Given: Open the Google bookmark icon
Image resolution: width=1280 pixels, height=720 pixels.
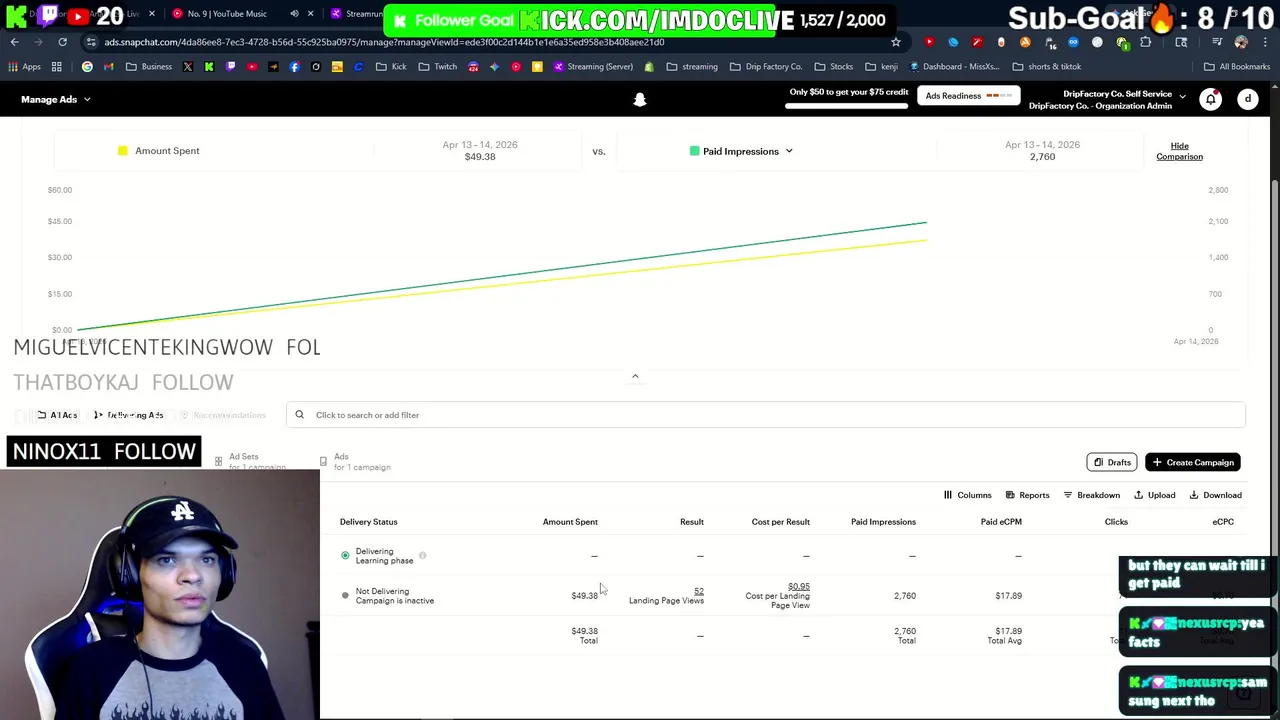Looking at the screenshot, I should tap(87, 67).
